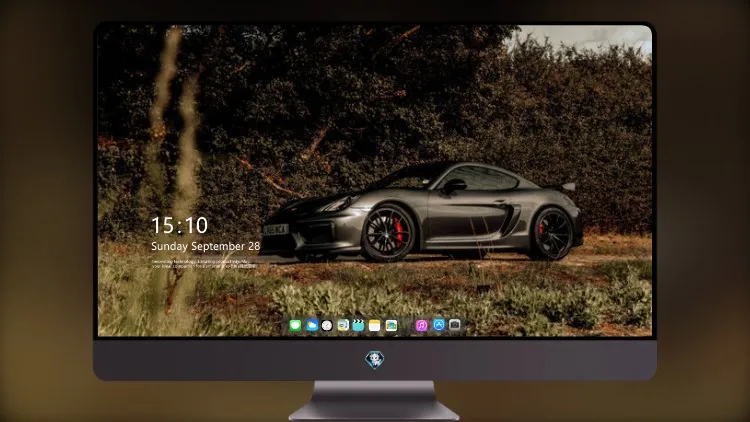Screen dimensions: 750x422
Task: Open the Photos gallery app in the dock
Action: 391,326
